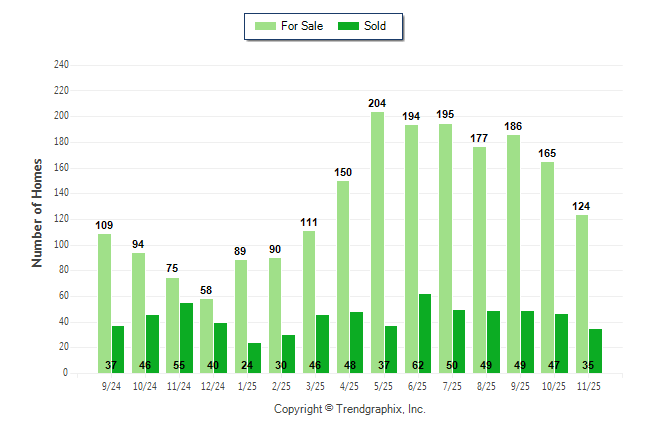Screen dimensions: 646x434
Task: Toggle the For Sale legend label
Action: coord(301,26)
